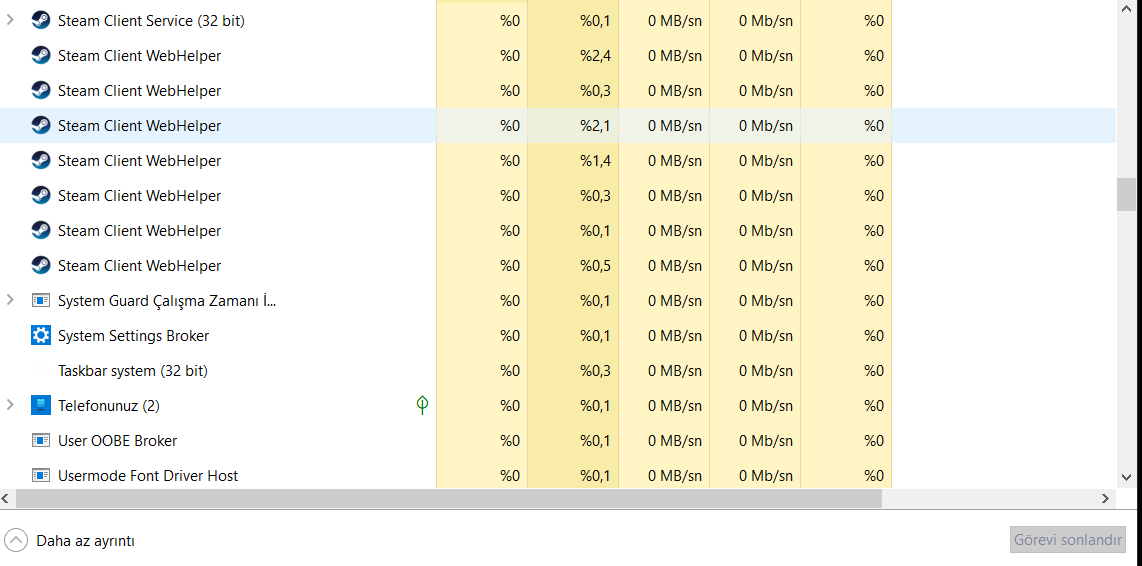Click the %0,3 memory cell of Taskbar system

point(572,370)
